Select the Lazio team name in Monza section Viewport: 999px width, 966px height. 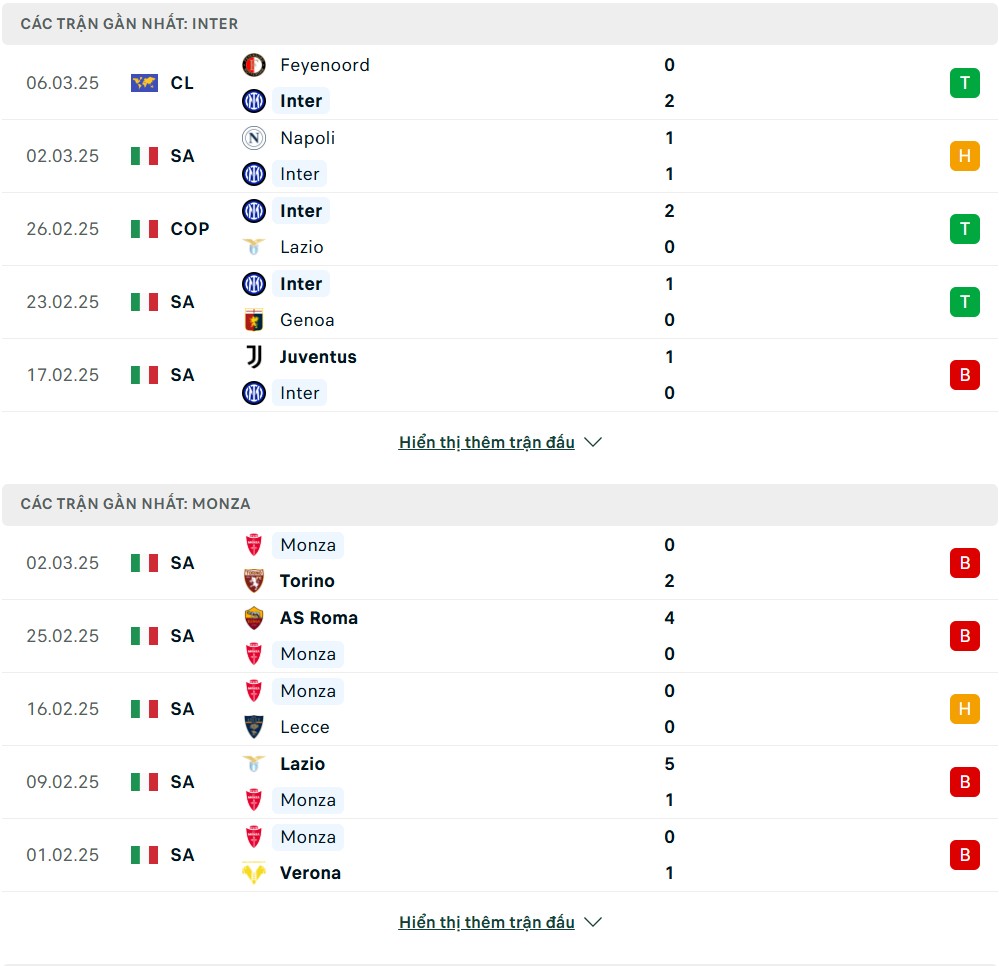click(x=303, y=763)
